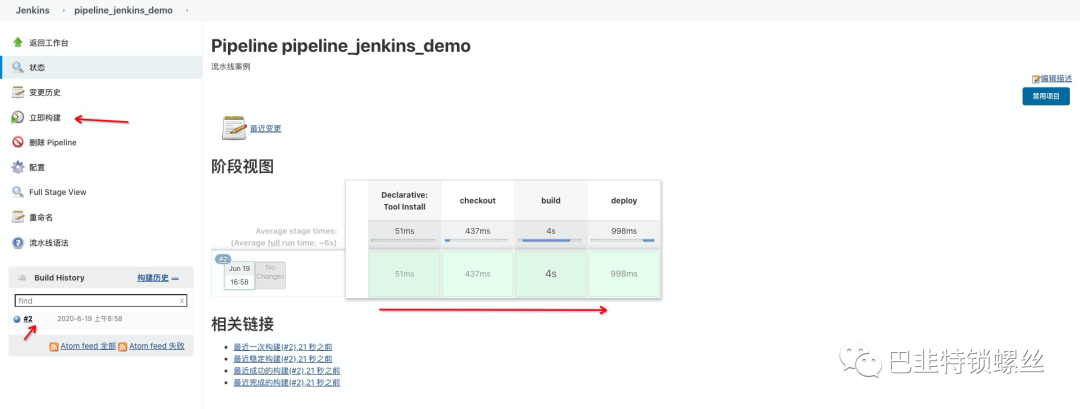The width and height of the screenshot is (1080, 409).
Task: Open the 编辑描述 link
Action: [1056, 78]
